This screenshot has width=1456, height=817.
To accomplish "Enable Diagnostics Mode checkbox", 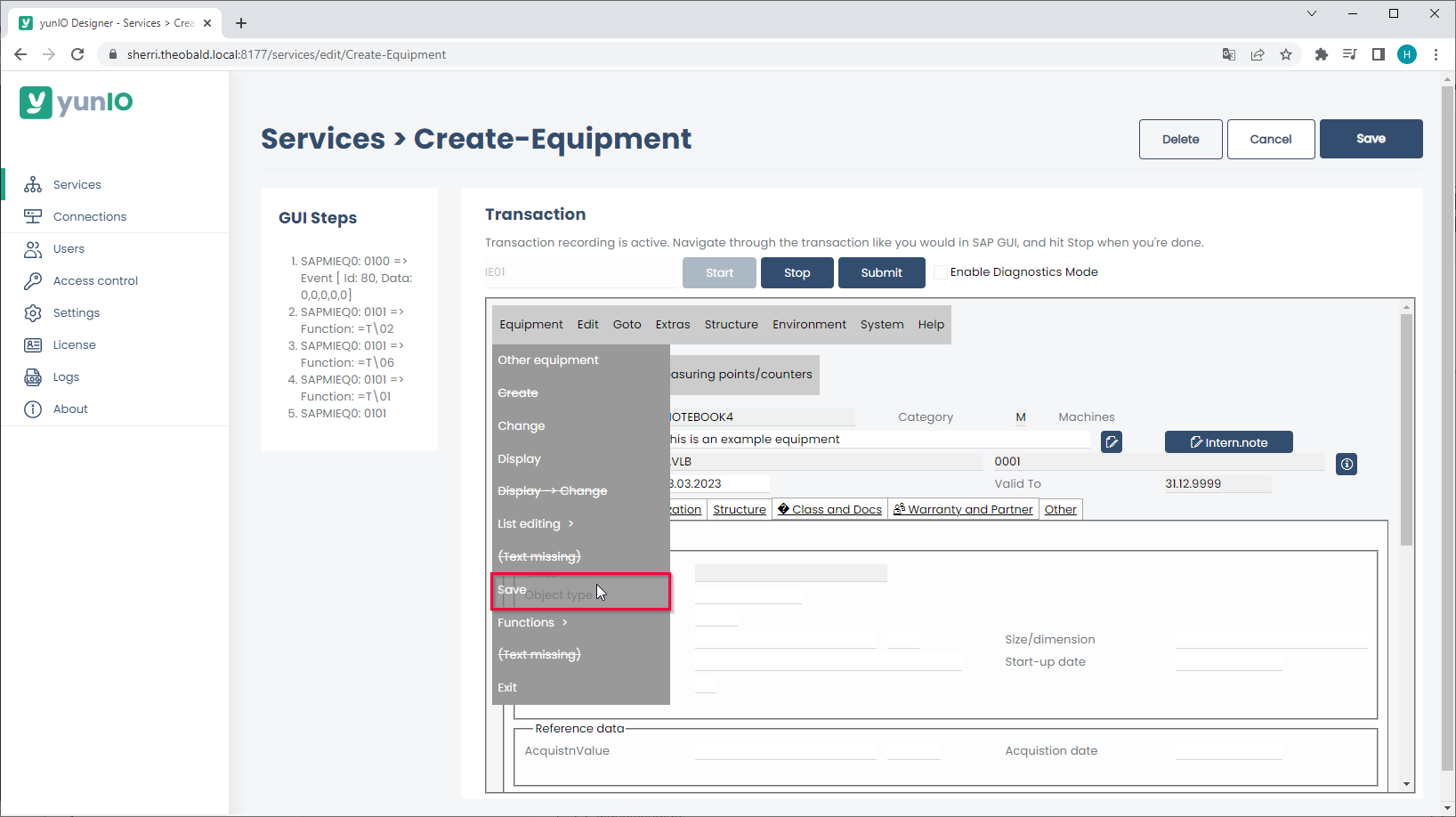I will click(x=941, y=272).
